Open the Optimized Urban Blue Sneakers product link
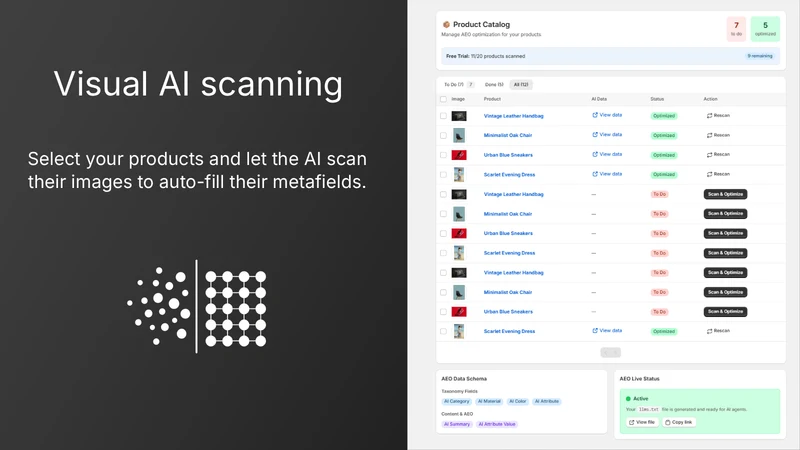800x450 pixels. tap(508, 155)
